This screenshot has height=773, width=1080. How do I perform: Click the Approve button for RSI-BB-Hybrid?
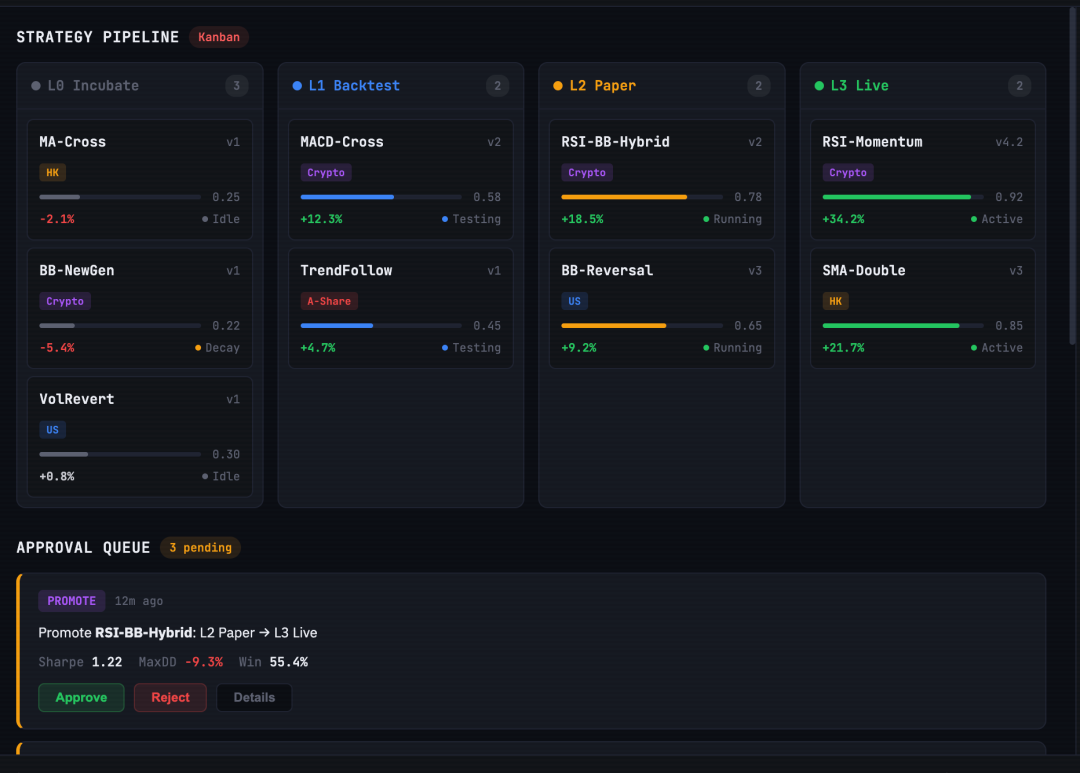tap(81, 697)
